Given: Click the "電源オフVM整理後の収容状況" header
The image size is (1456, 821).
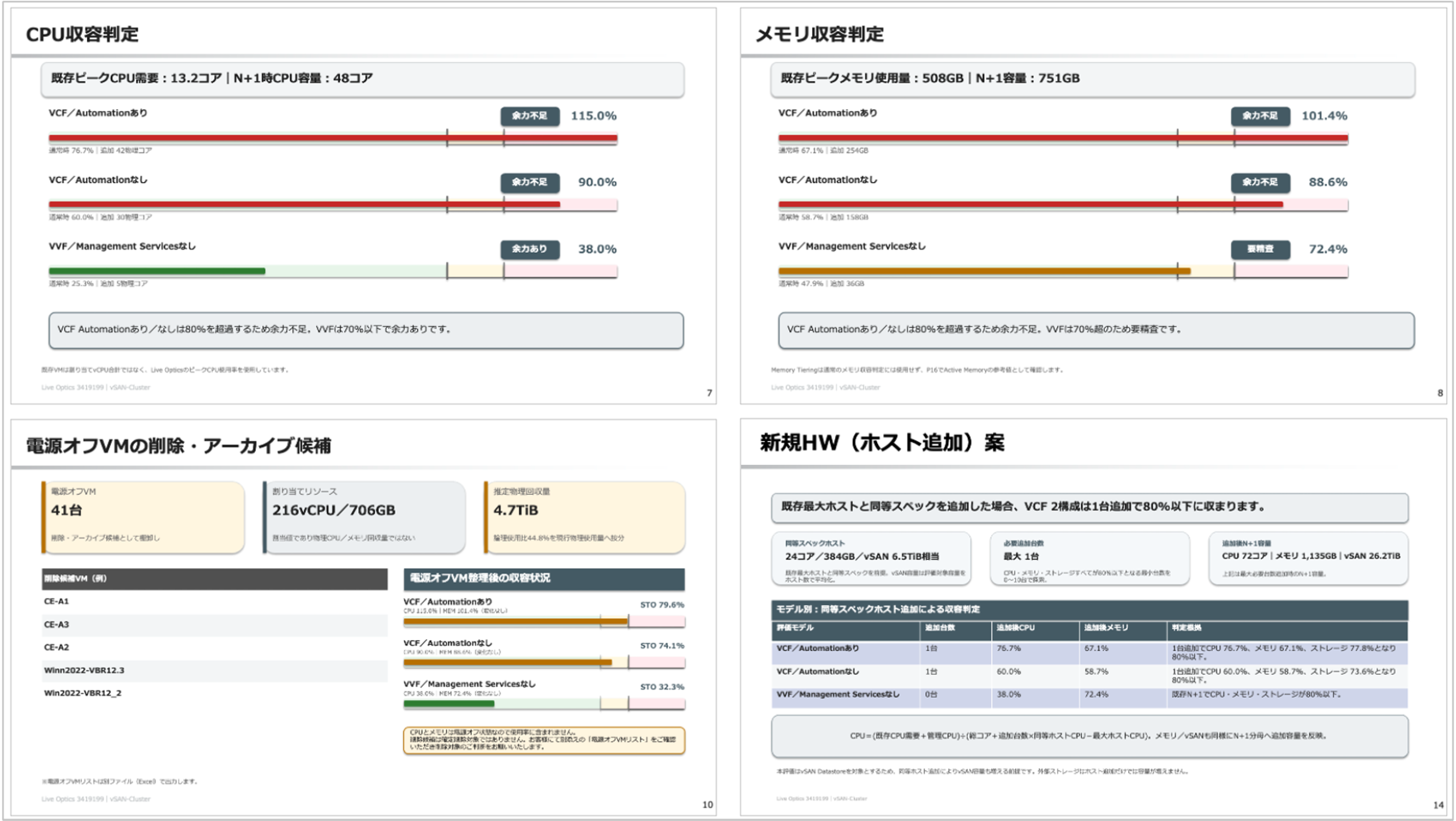Looking at the screenshot, I should (544, 579).
